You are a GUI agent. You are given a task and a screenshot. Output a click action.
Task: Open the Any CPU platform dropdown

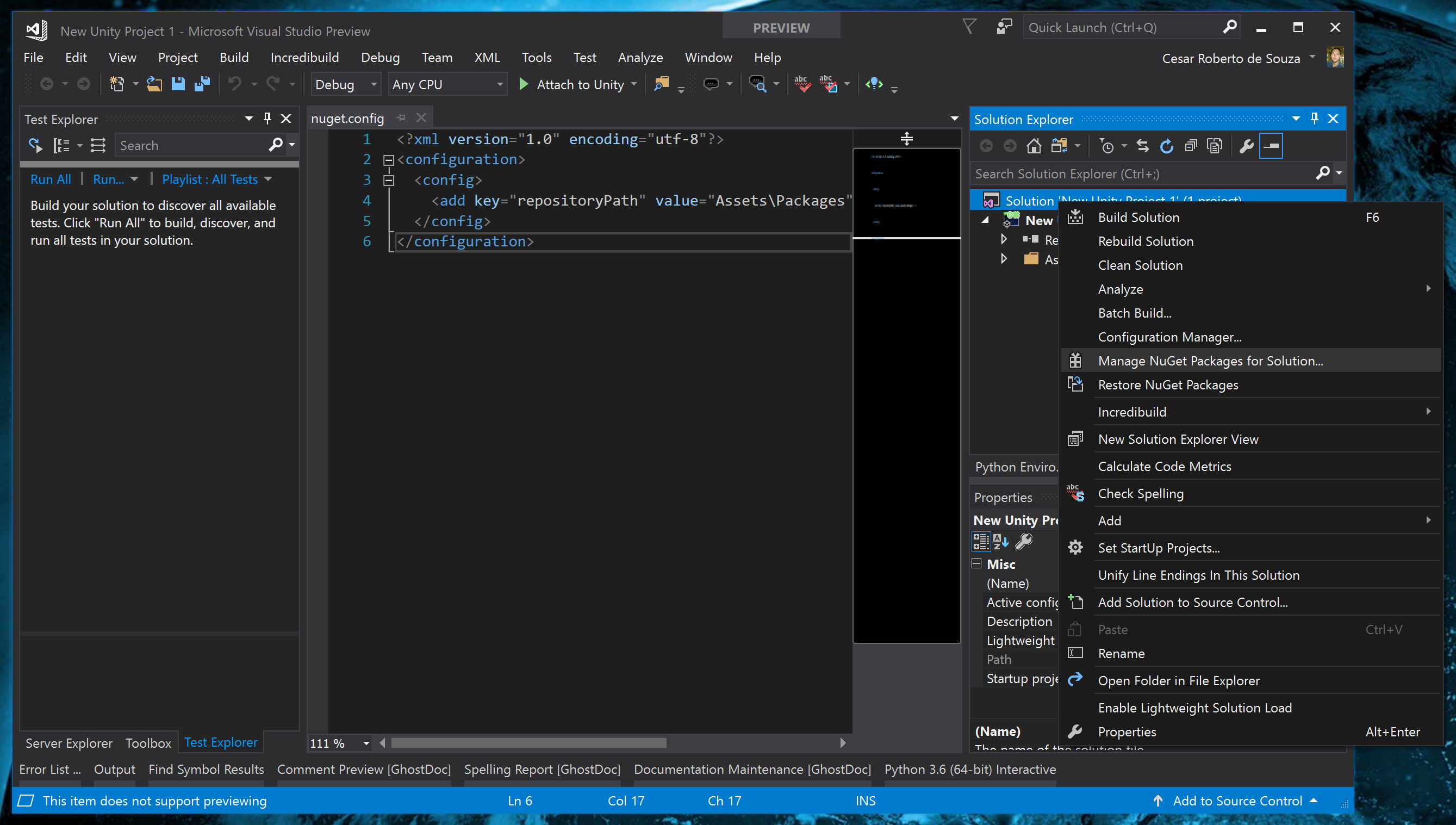[x=447, y=84]
